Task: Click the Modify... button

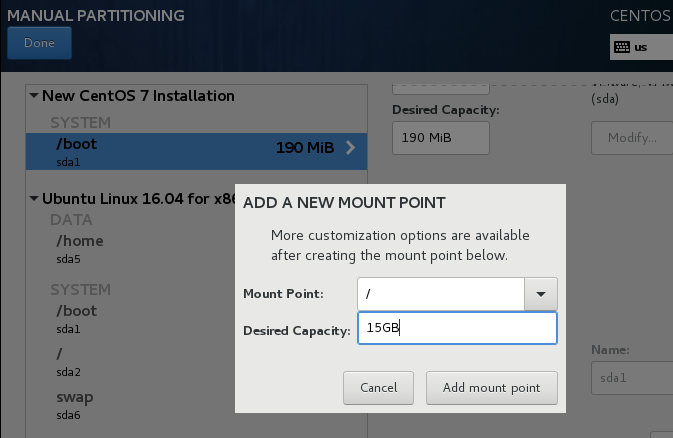Action: 632,138
